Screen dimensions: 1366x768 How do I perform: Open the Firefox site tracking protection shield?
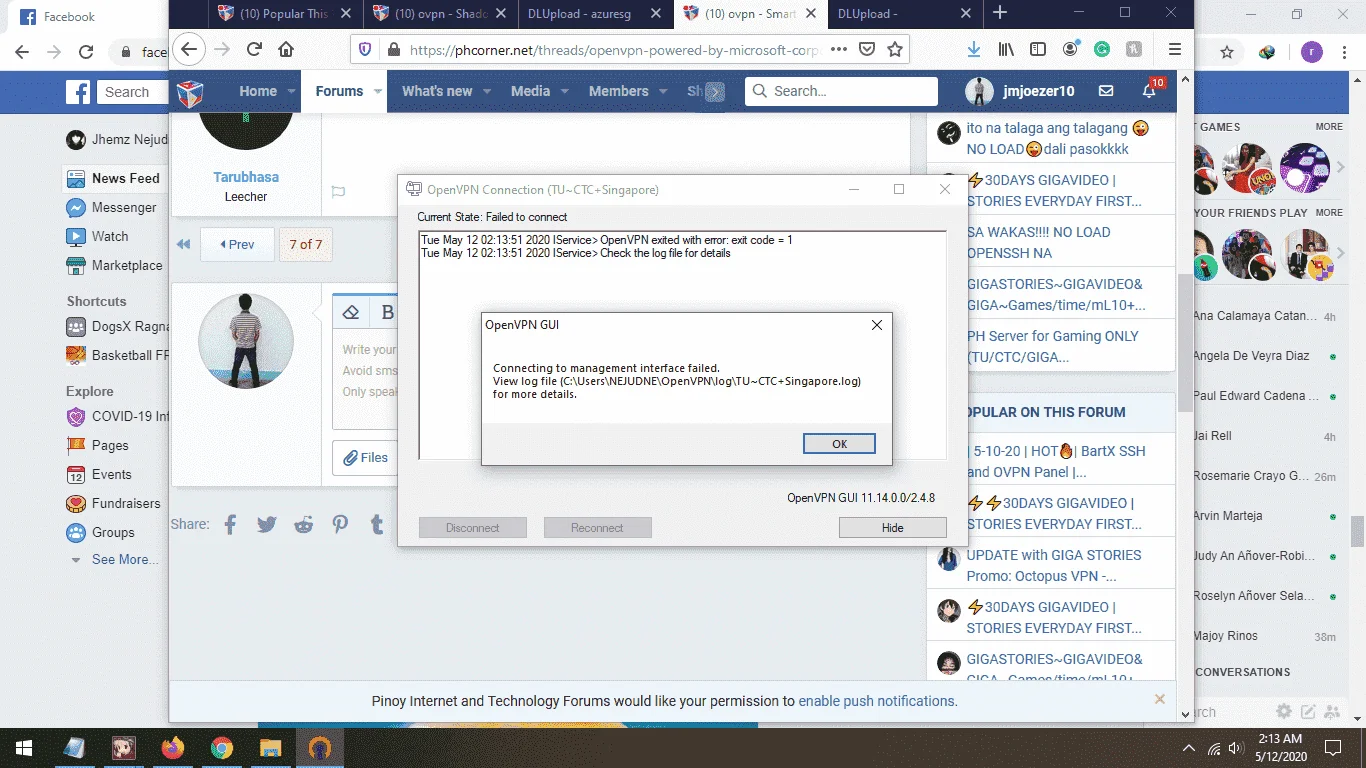point(365,49)
